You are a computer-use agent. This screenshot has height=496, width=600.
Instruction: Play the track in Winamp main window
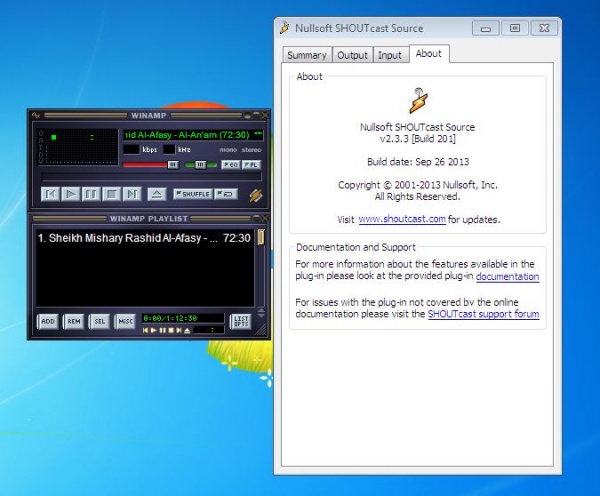[70, 194]
